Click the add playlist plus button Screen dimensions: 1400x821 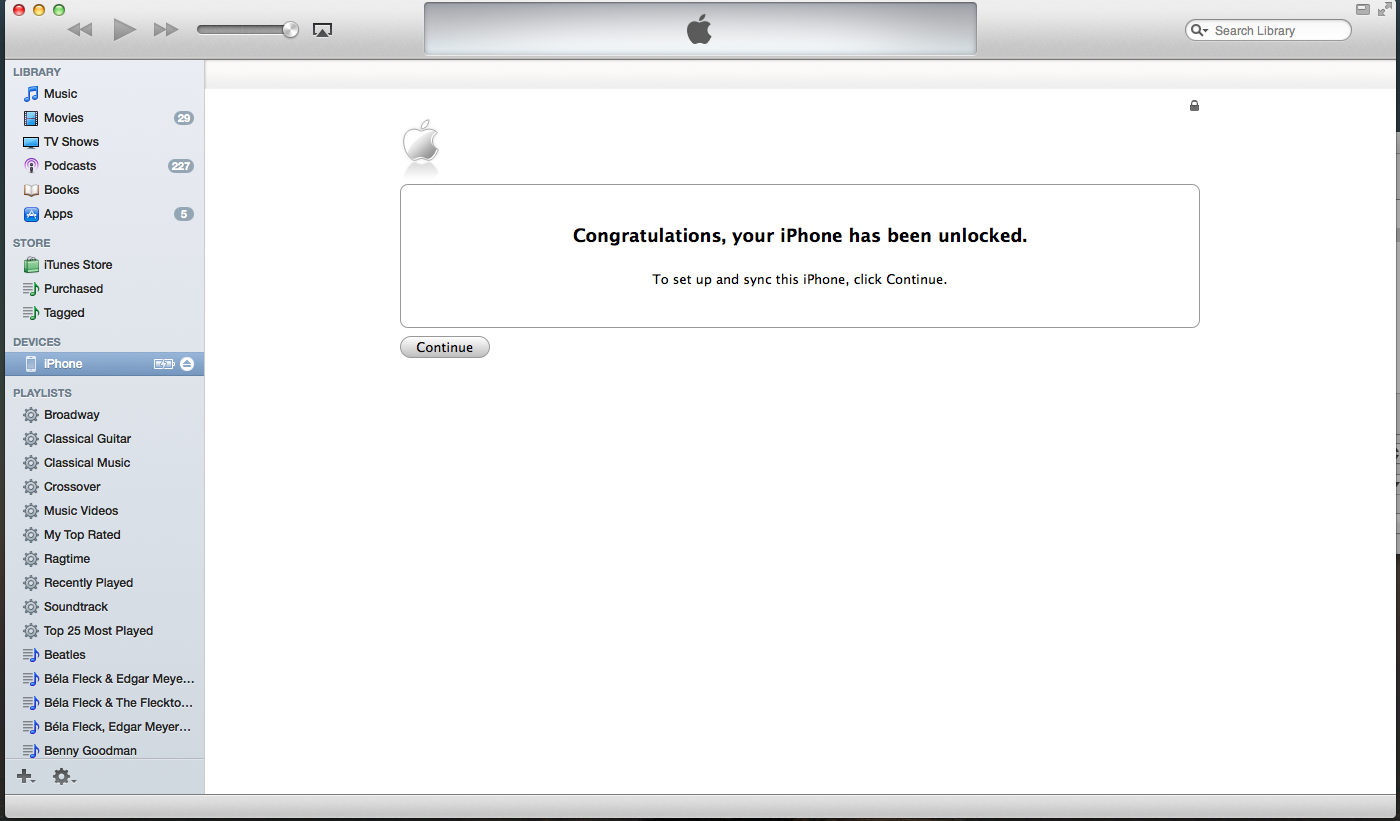(x=26, y=776)
